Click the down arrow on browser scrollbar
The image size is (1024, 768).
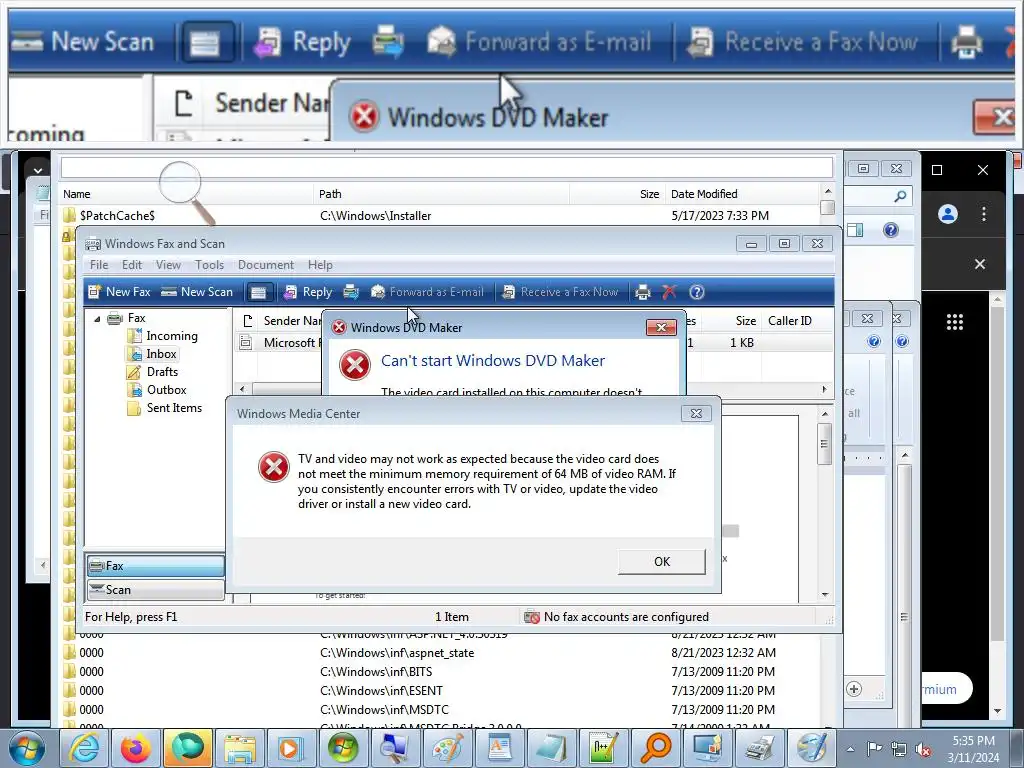coord(997,711)
